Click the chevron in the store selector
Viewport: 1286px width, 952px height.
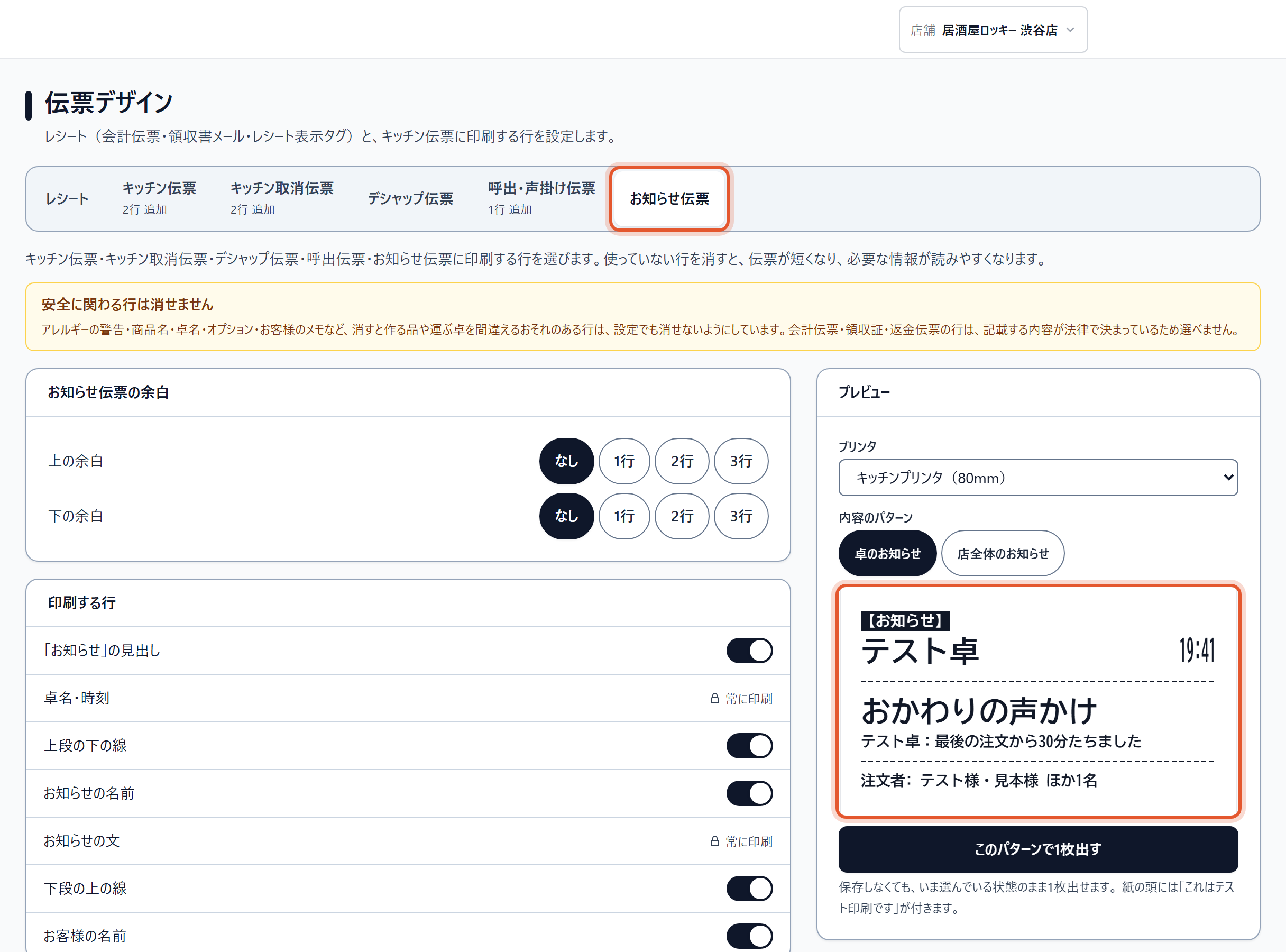[1070, 30]
